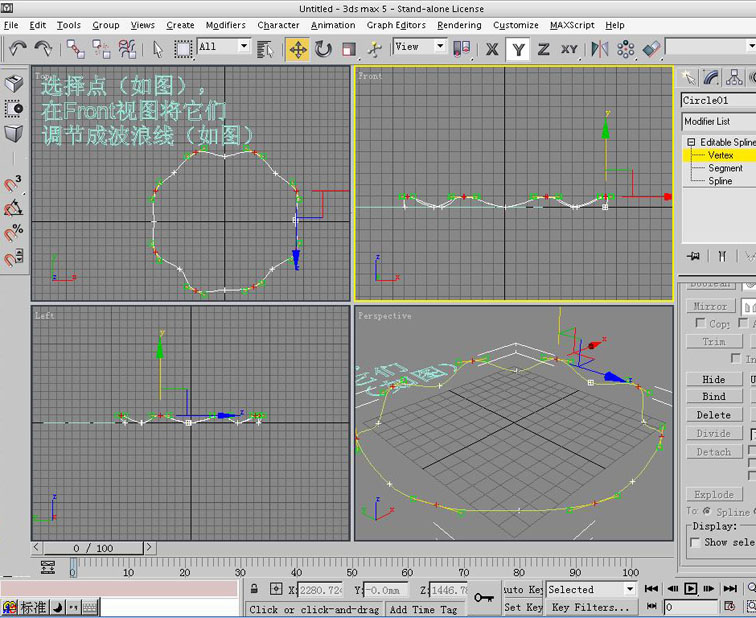Select Spline sub-object level in stack
Viewport: 756px width, 618px height.
(x=720, y=181)
